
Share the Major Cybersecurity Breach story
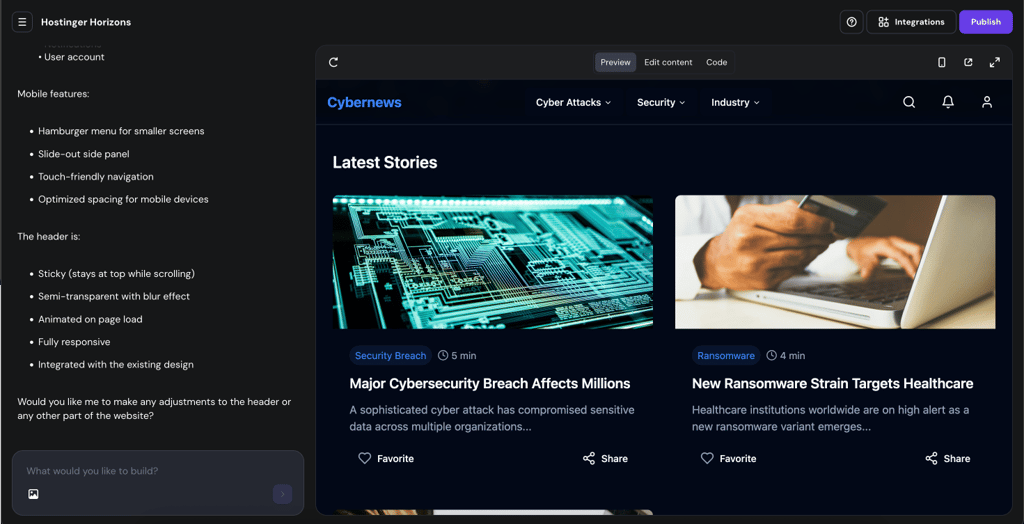click(x=605, y=459)
